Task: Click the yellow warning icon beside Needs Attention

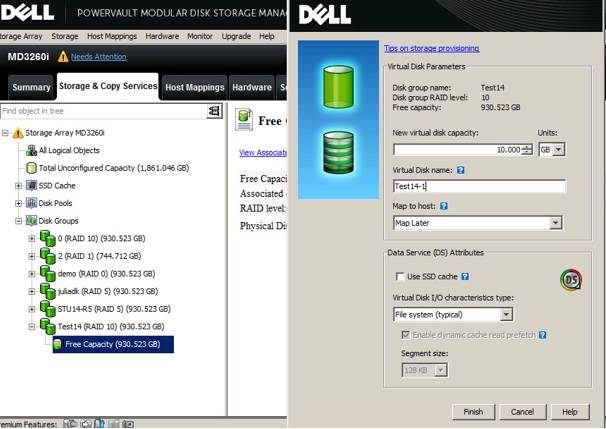Action: (63, 57)
